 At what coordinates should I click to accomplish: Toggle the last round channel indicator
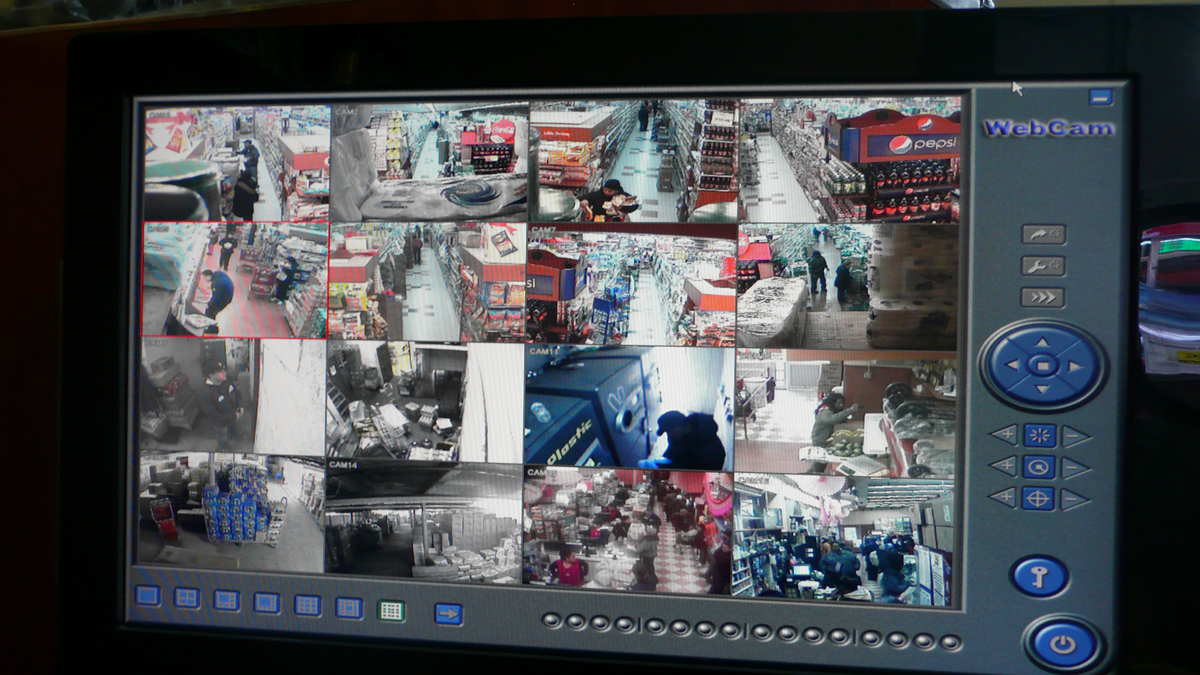[950, 642]
